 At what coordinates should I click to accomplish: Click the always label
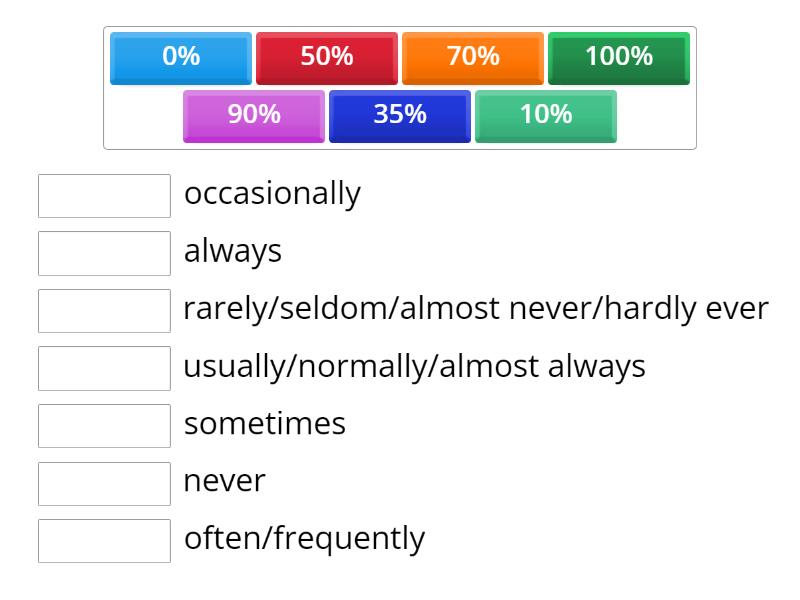click(233, 252)
